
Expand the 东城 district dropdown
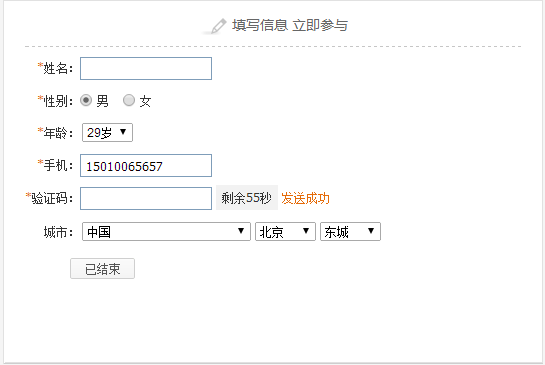(350, 232)
